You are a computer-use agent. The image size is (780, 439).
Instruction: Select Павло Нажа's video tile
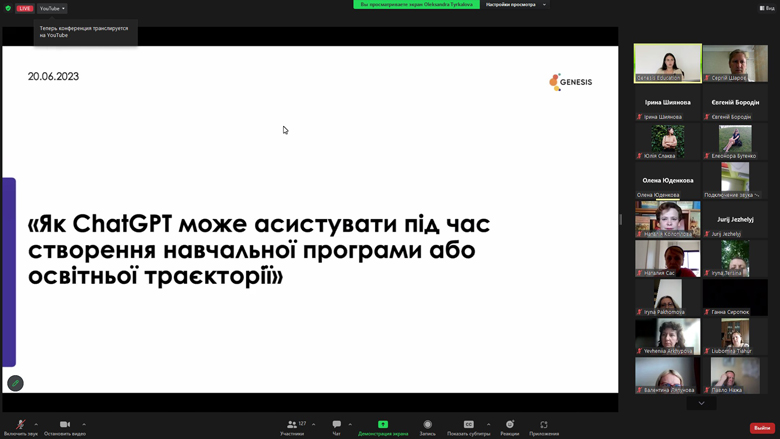pos(735,375)
